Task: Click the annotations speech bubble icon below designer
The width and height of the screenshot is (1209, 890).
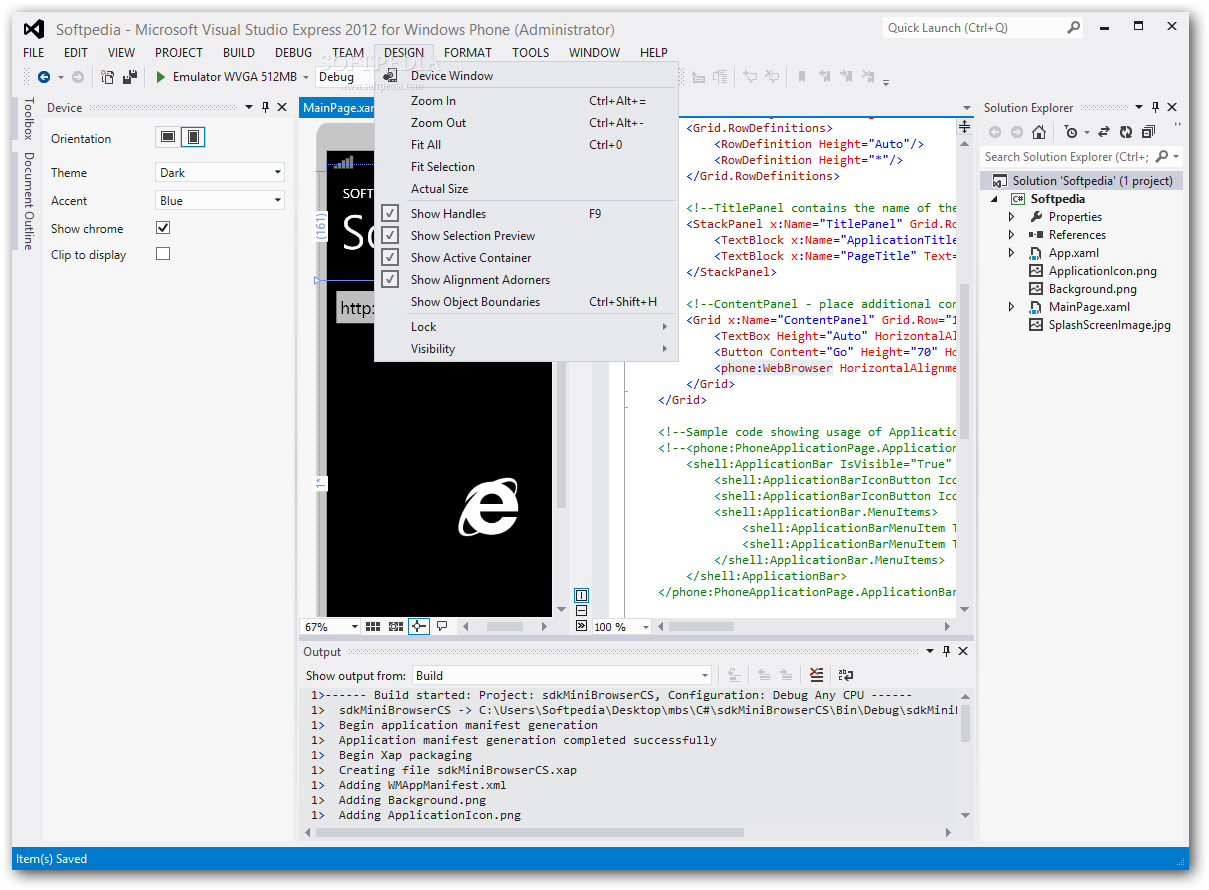Action: point(442,626)
